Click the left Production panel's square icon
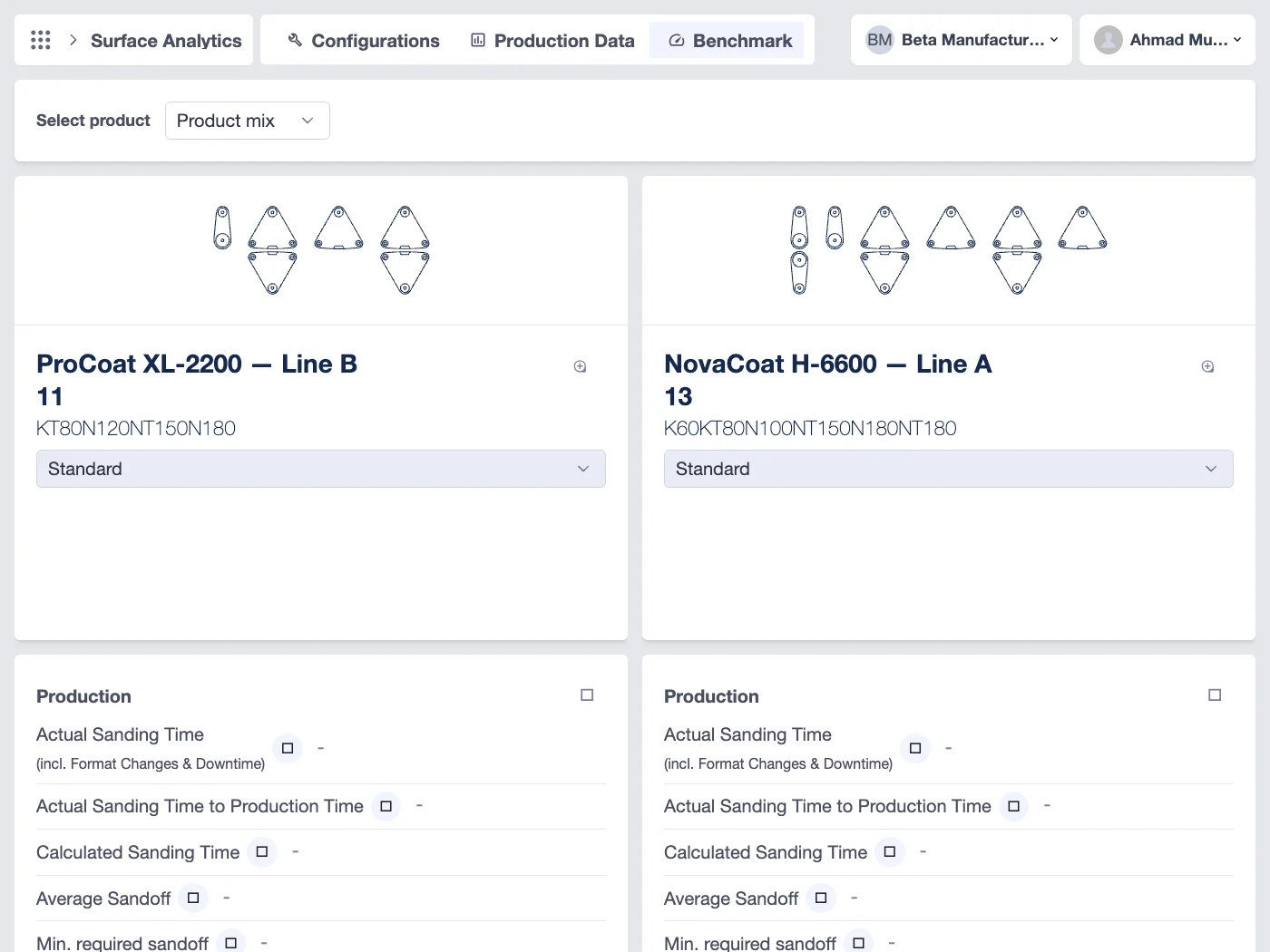This screenshot has width=1270, height=952. (587, 695)
